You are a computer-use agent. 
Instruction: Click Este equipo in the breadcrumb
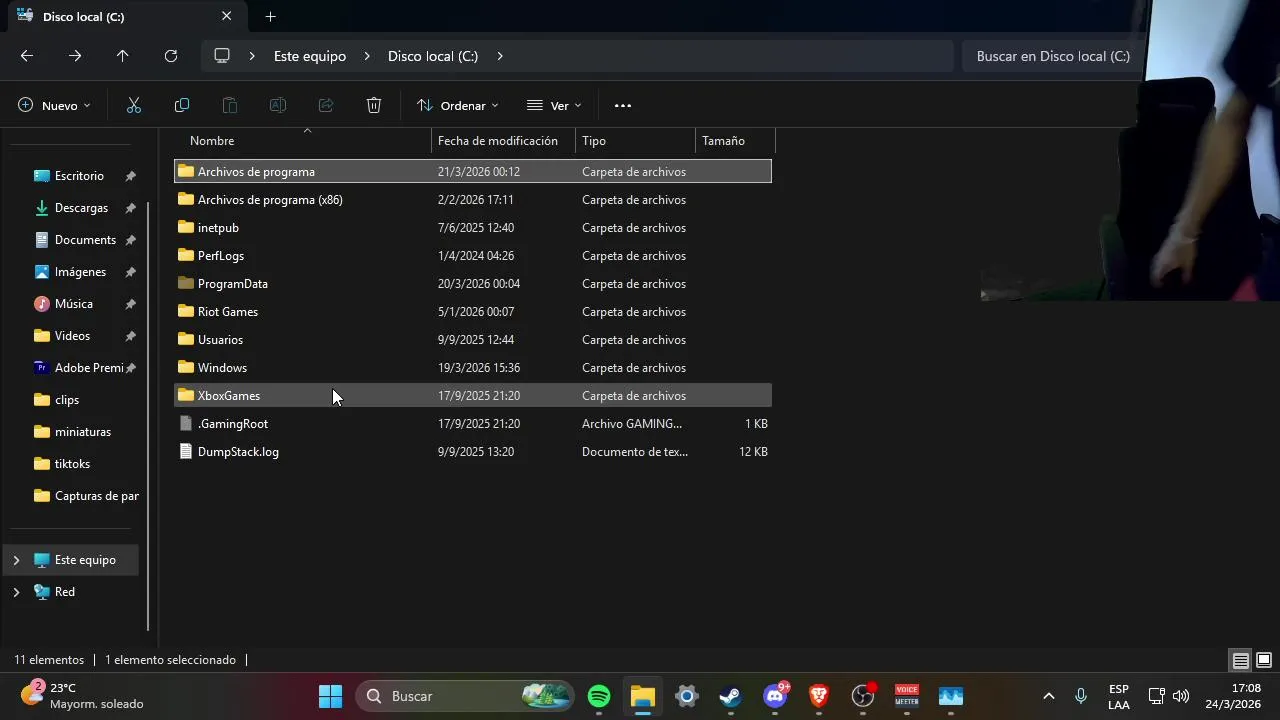coord(310,56)
